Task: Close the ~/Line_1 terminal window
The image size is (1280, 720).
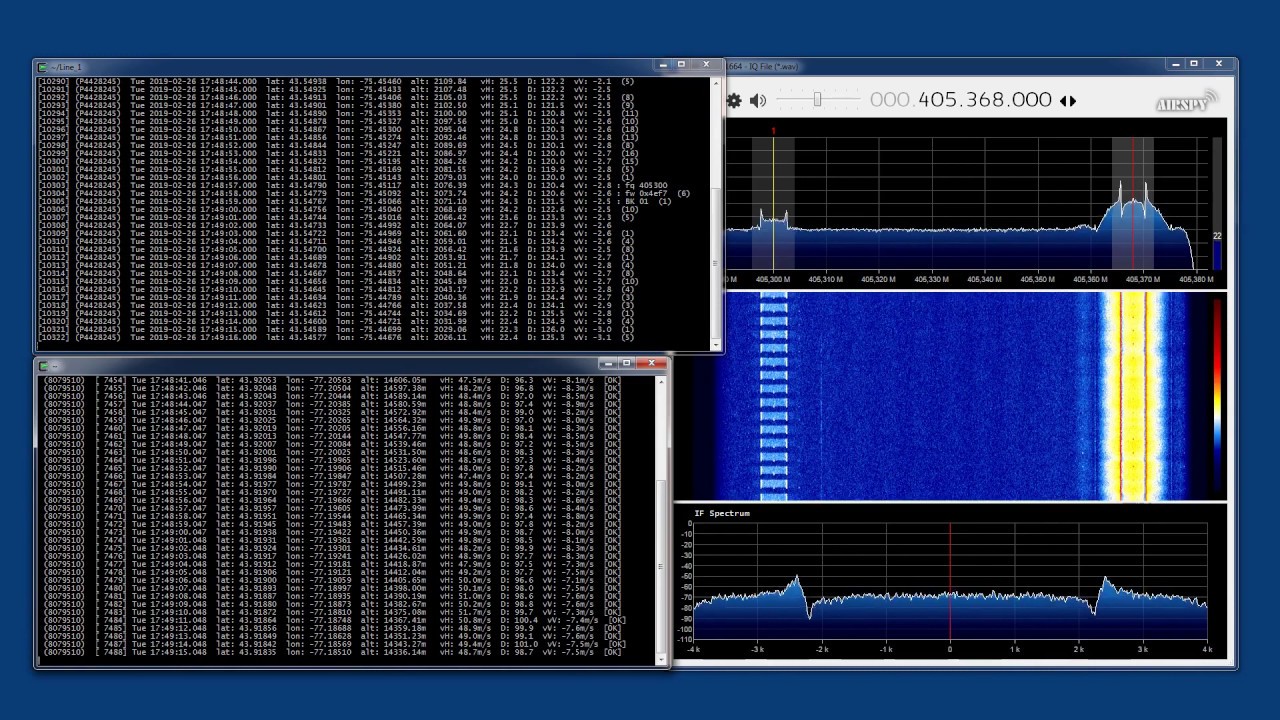Action: pos(706,65)
